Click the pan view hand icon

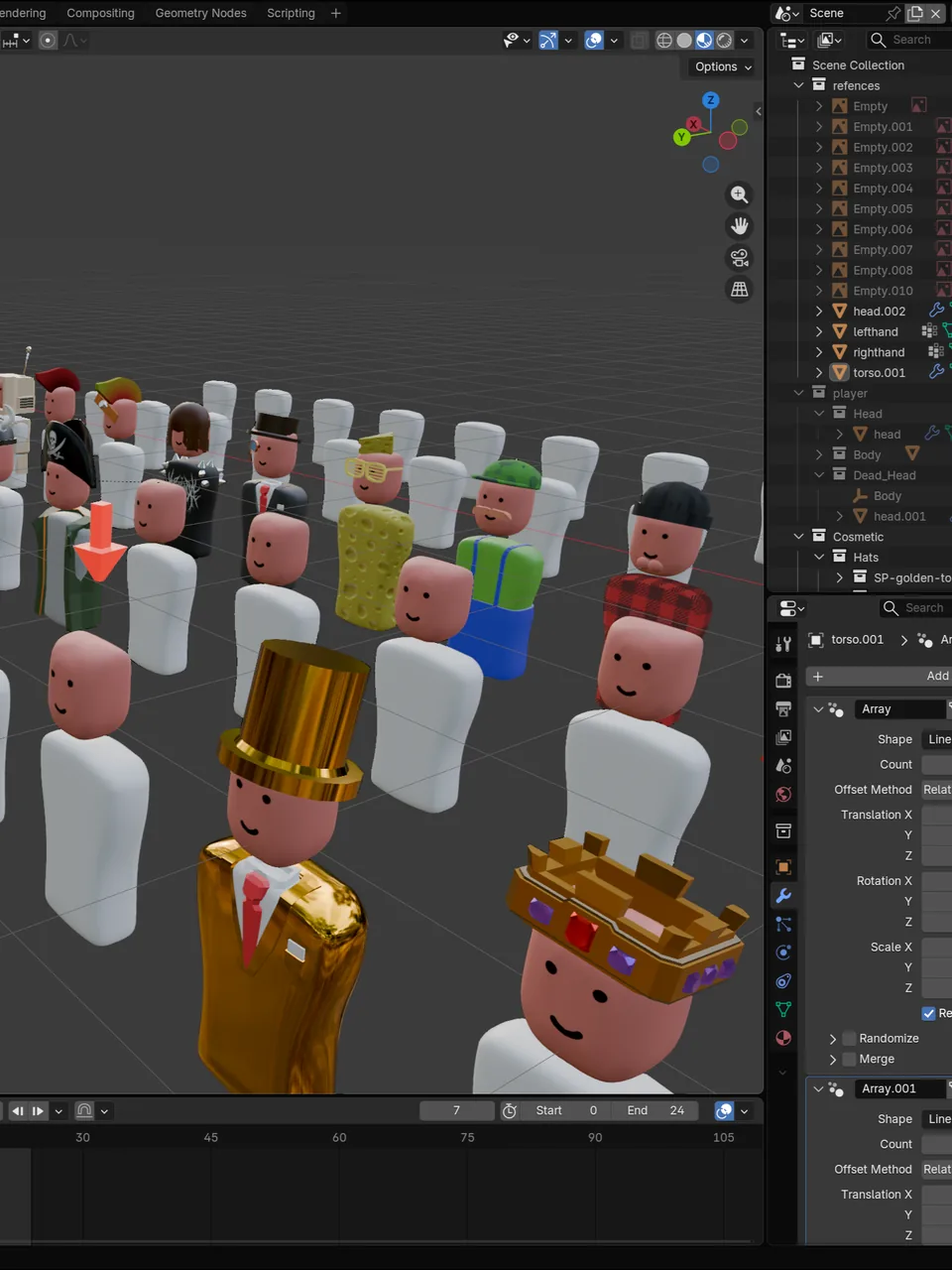[739, 226]
